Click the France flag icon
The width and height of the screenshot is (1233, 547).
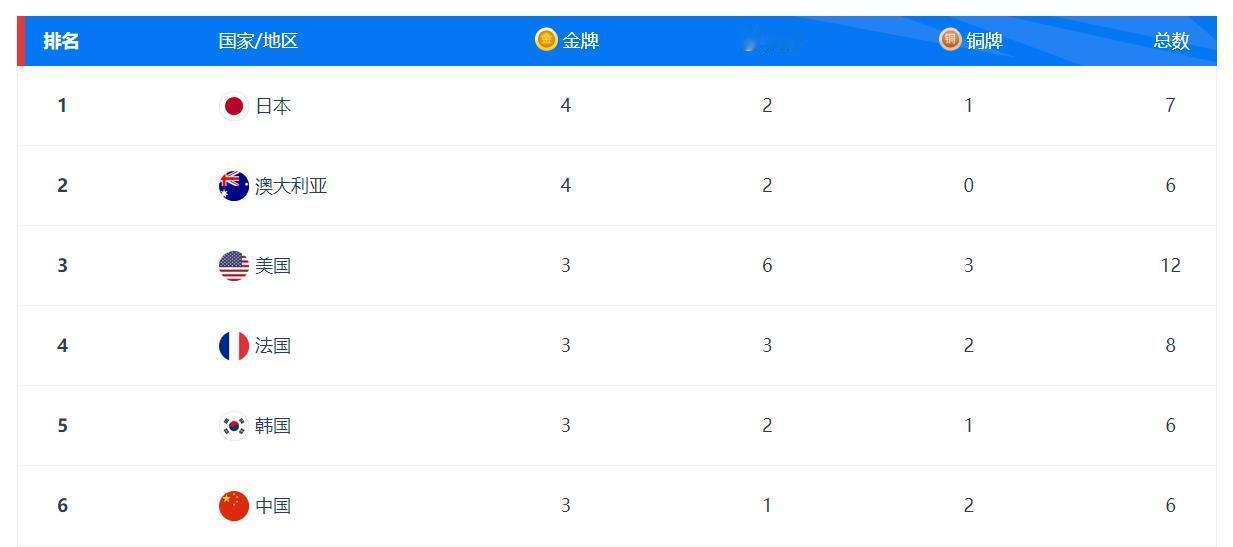coord(234,346)
